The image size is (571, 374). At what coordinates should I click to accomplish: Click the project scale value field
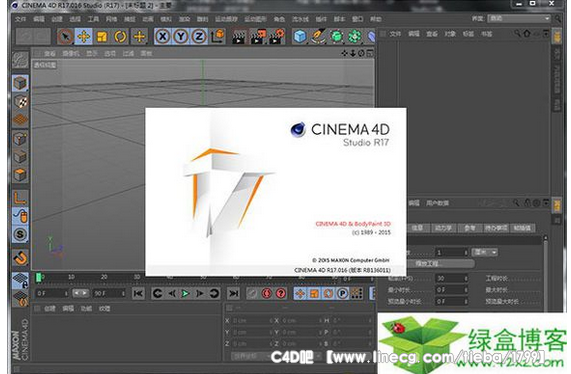point(451,252)
